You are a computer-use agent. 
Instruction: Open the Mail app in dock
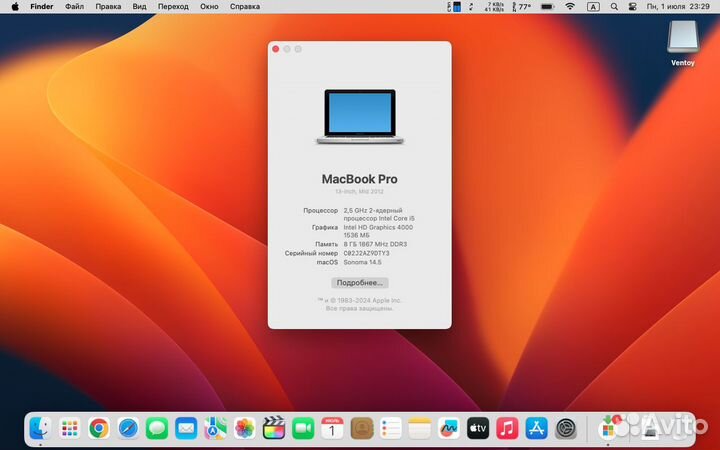(186, 428)
